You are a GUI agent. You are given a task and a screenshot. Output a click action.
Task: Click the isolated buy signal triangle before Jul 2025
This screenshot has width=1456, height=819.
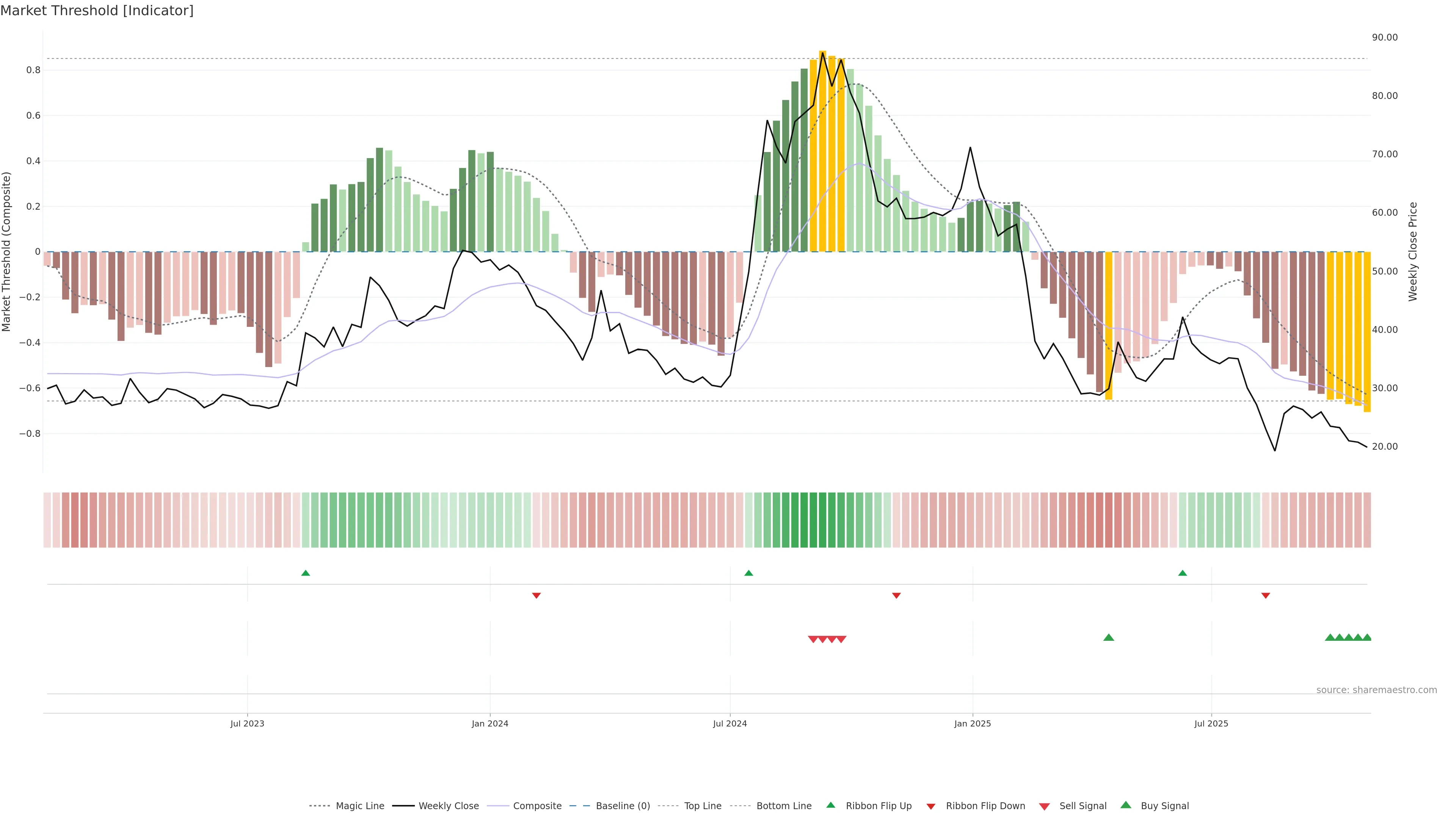pos(1108,637)
